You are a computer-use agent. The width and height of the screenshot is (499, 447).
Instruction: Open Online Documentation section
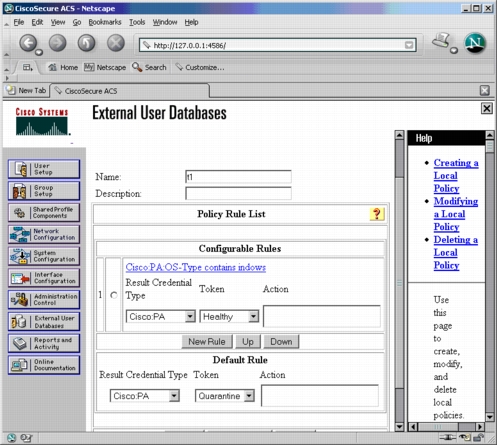44,365
